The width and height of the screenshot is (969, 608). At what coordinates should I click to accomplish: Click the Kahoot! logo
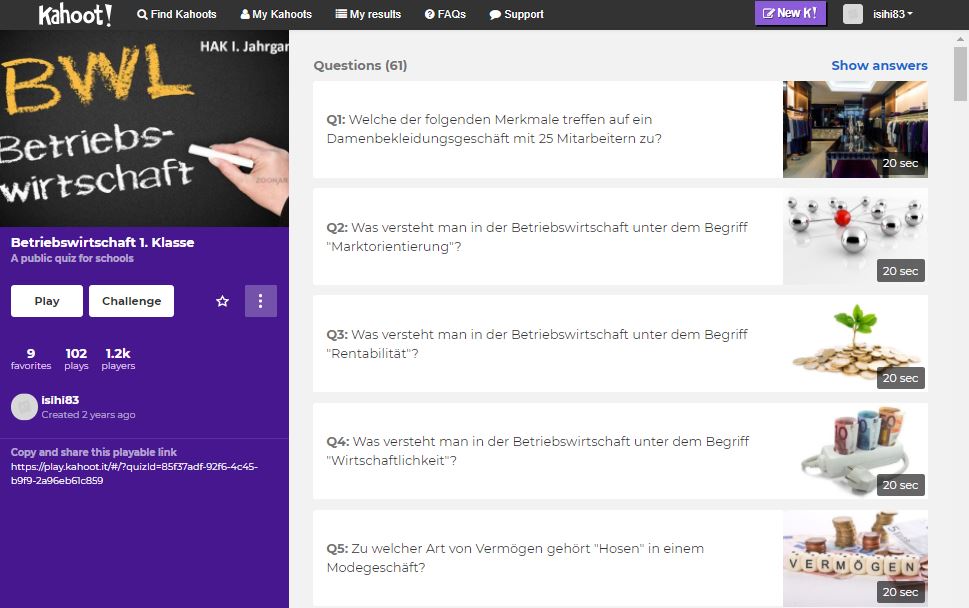point(75,14)
